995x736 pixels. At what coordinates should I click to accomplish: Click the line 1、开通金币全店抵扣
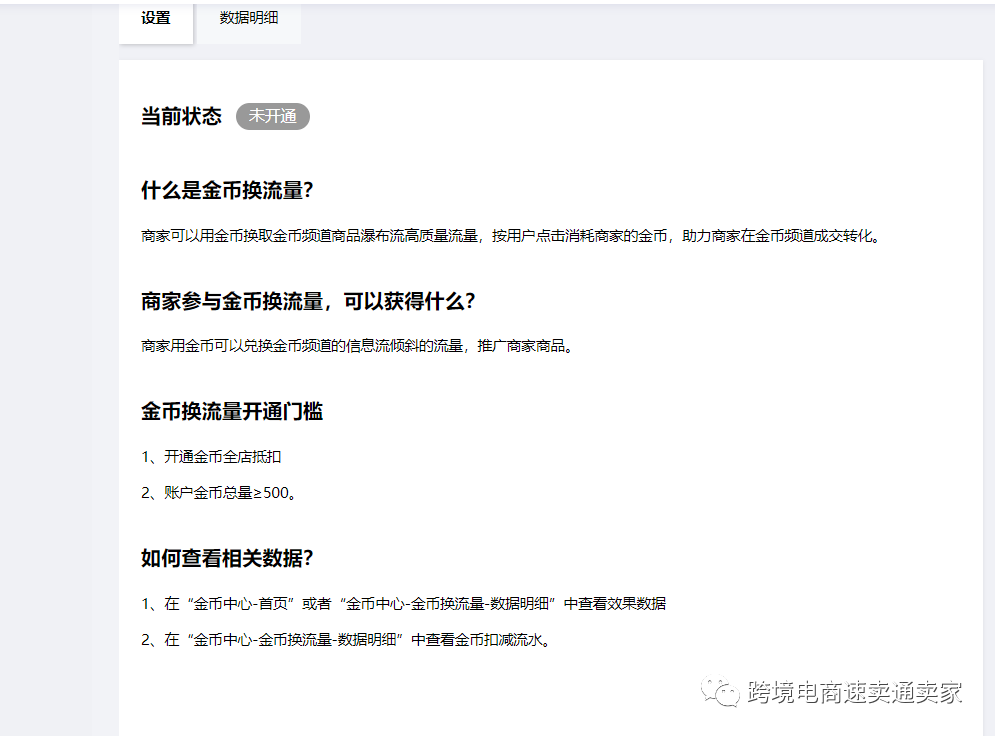pyautogui.click(x=211, y=457)
